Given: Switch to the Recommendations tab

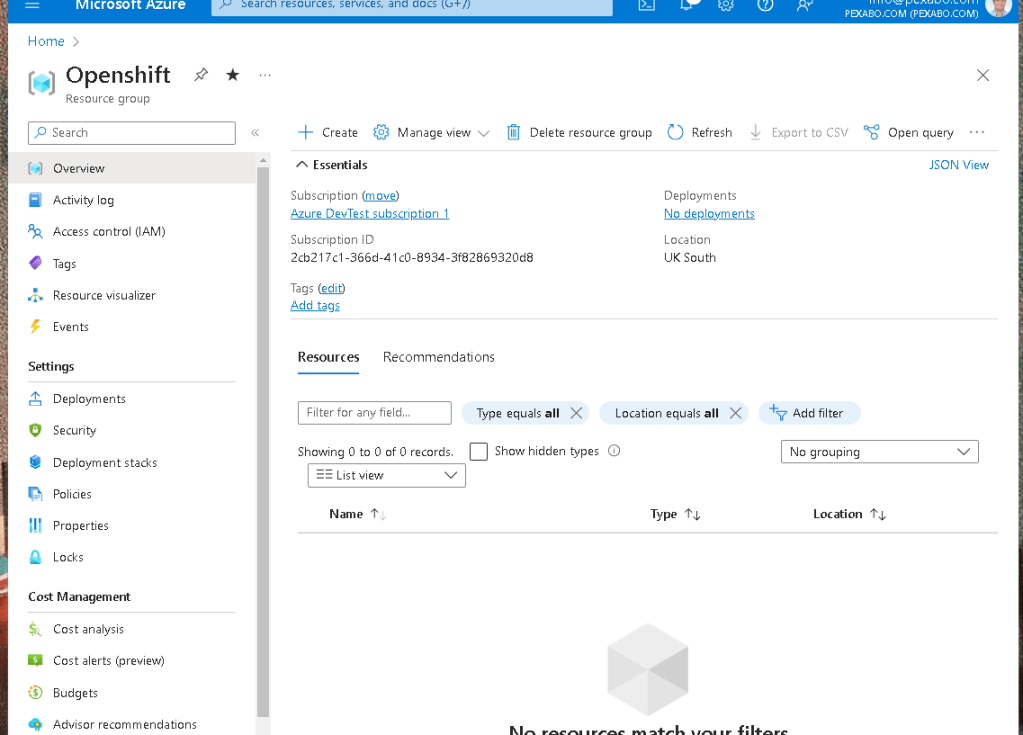Looking at the screenshot, I should coord(438,357).
